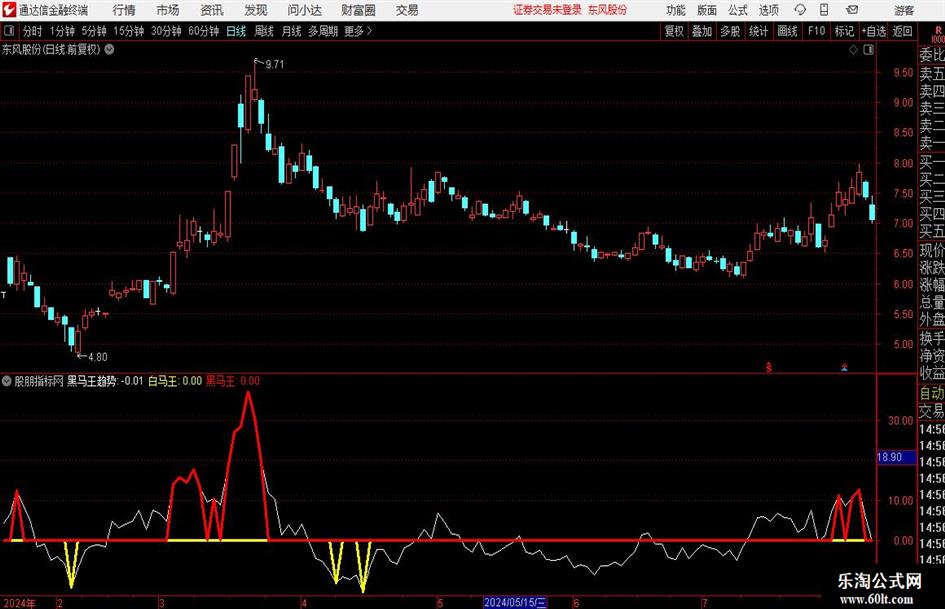
Task: Click the 9.71 high price label
Action: tap(274, 64)
